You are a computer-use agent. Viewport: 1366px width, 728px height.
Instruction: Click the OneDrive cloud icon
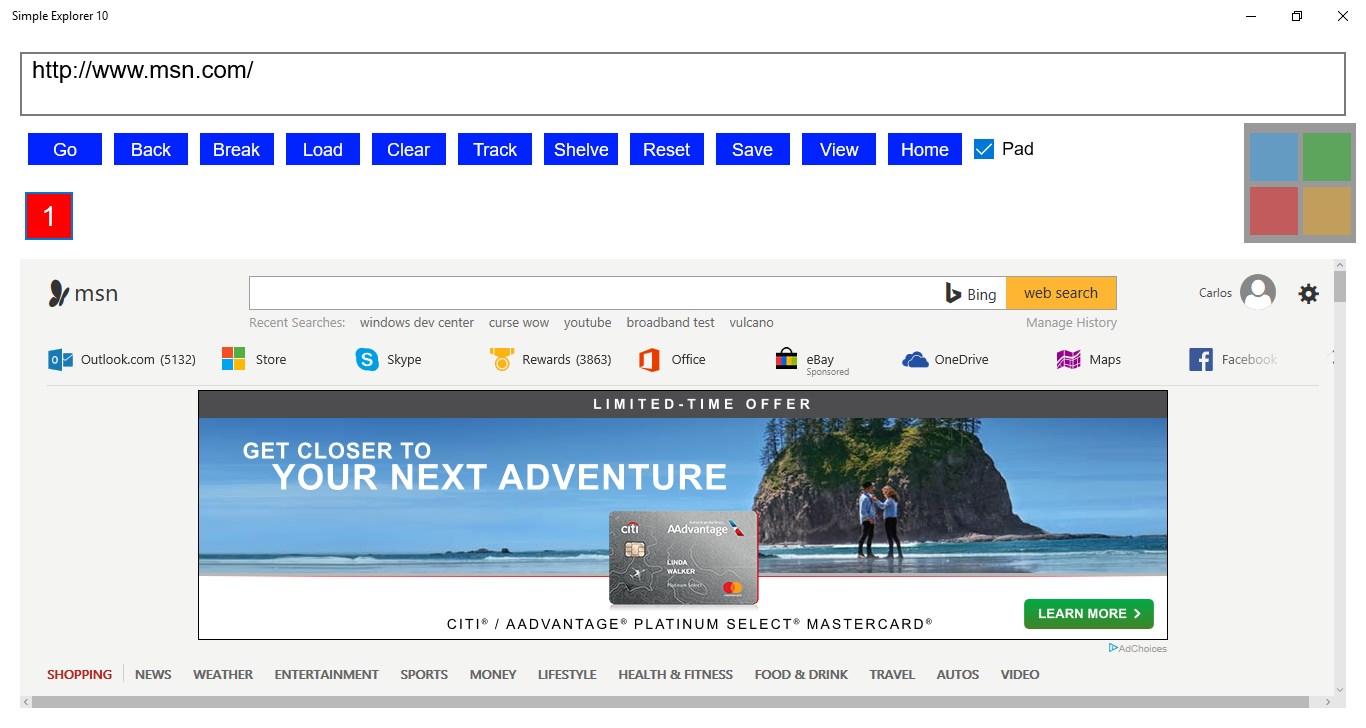[x=915, y=360]
